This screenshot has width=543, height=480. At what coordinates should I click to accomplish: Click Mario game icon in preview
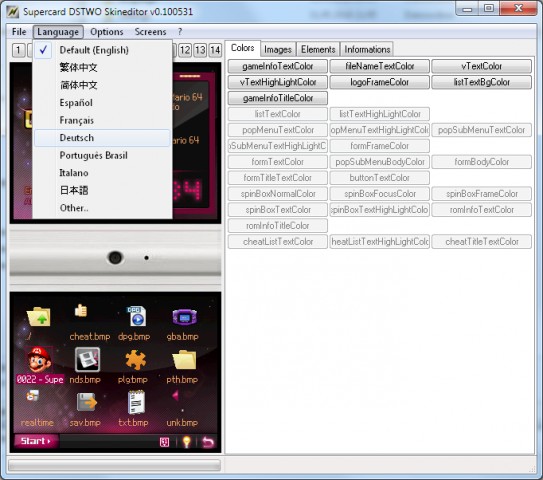(x=39, y=360)
